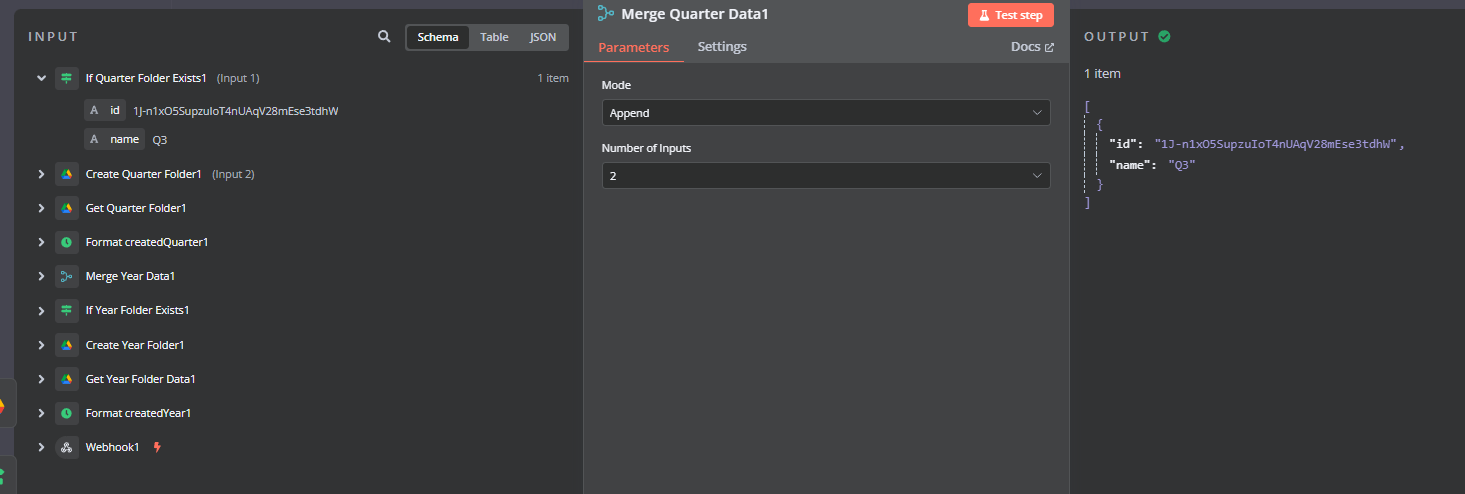Image resolution: width=1465 pixels, height=494 pixels.
Task: Click the search icon in the Input panel
Action: coord(384,37)
